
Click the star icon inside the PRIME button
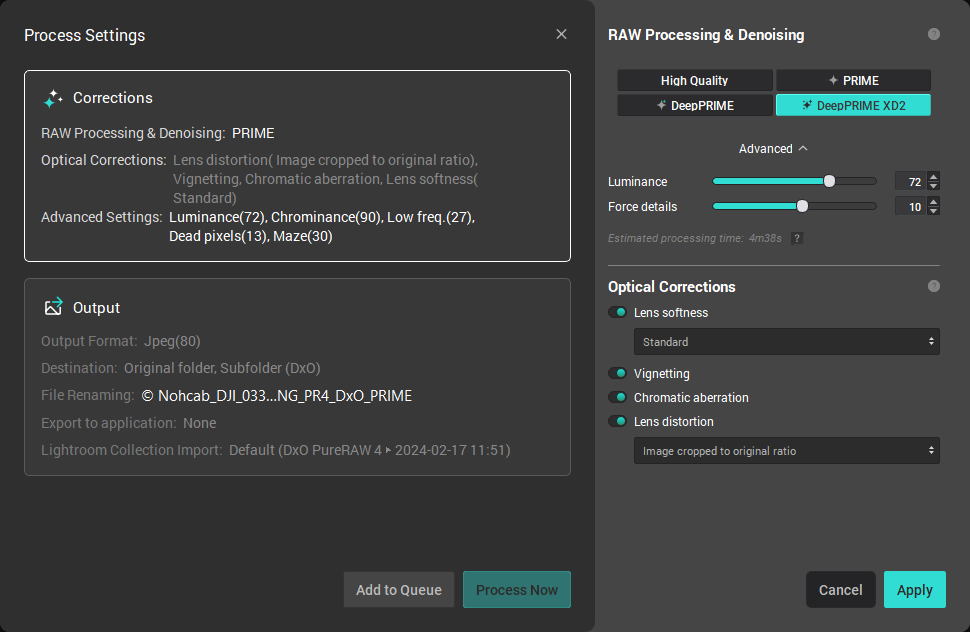coord(832,80)
